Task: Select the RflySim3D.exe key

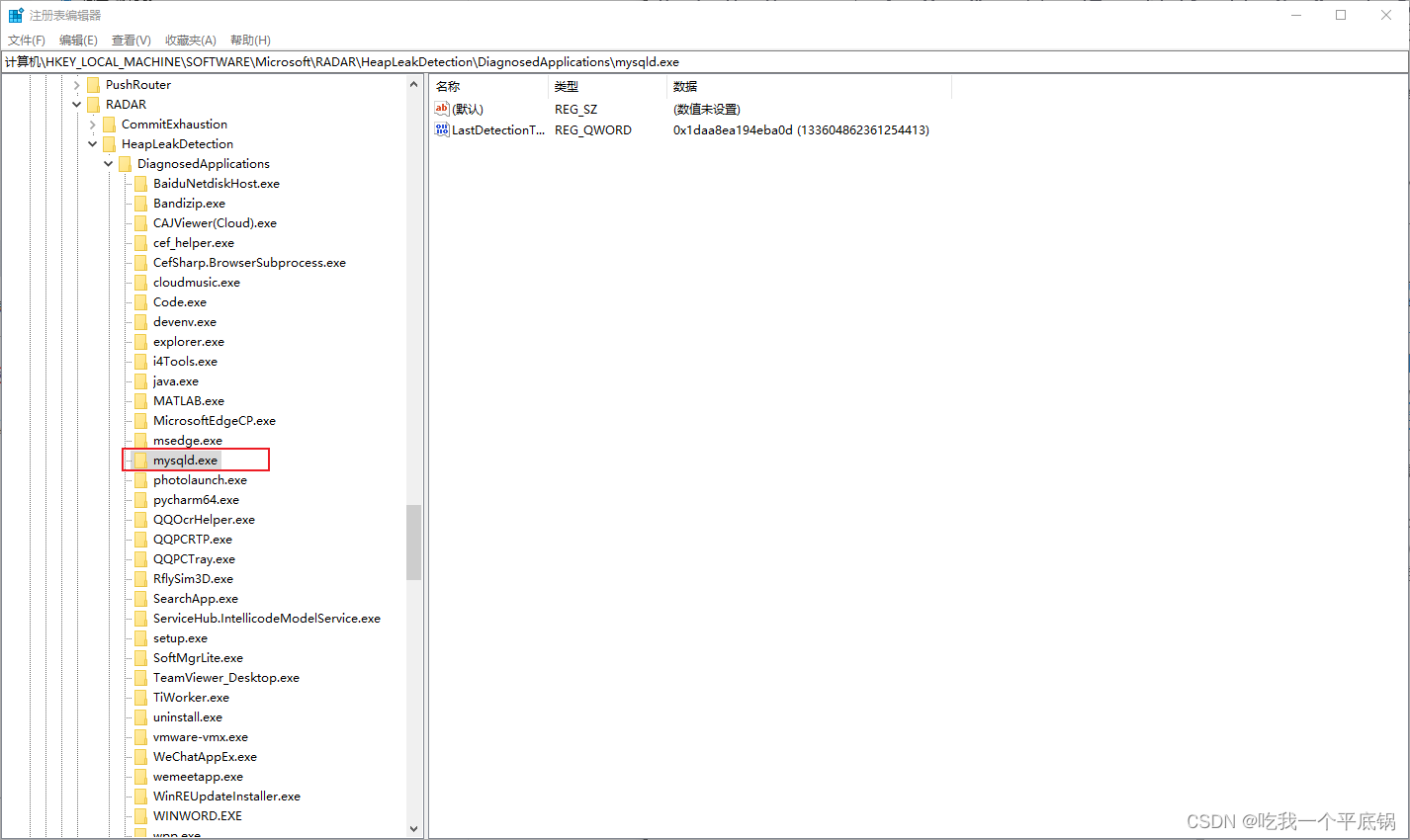Action: click(193, 579)
